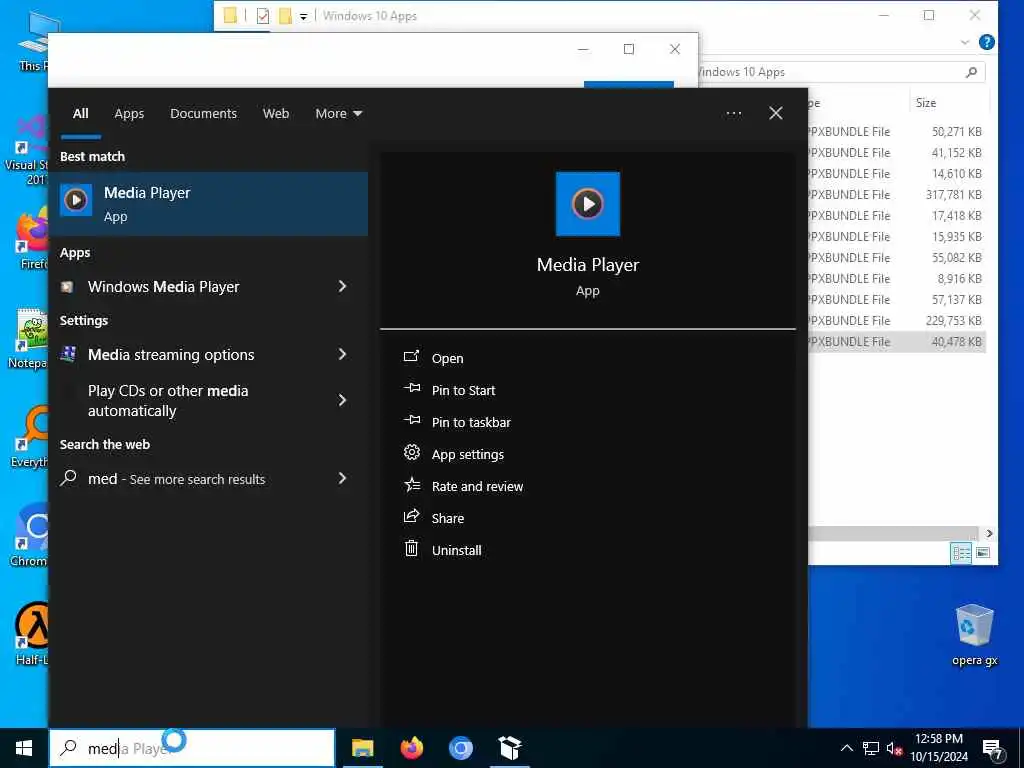Click Explorer search box magnifier

pos(971,72)
